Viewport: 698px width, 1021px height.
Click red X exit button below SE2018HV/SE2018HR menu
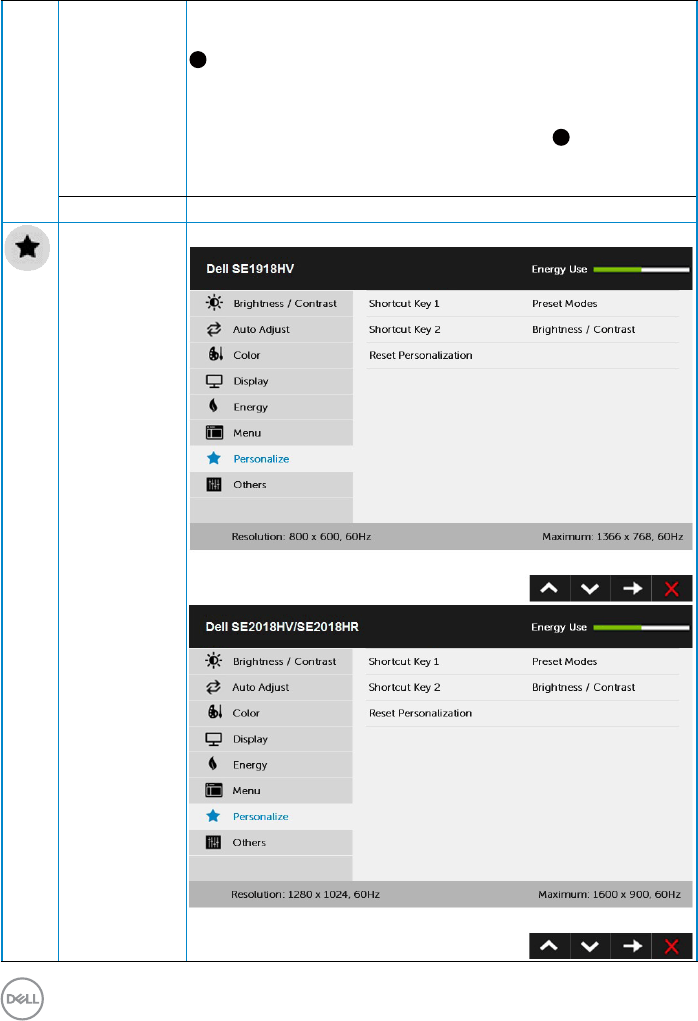click(671, 946)
